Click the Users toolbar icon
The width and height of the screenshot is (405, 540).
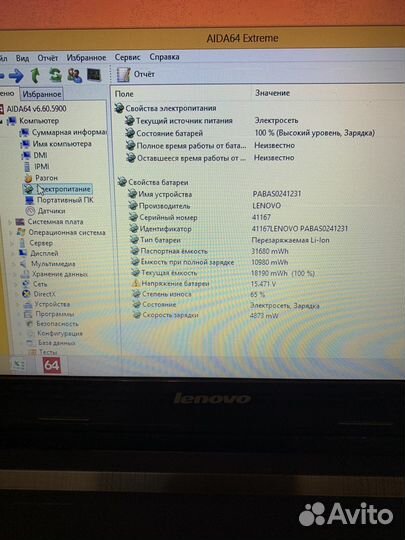tap(74, 75)
